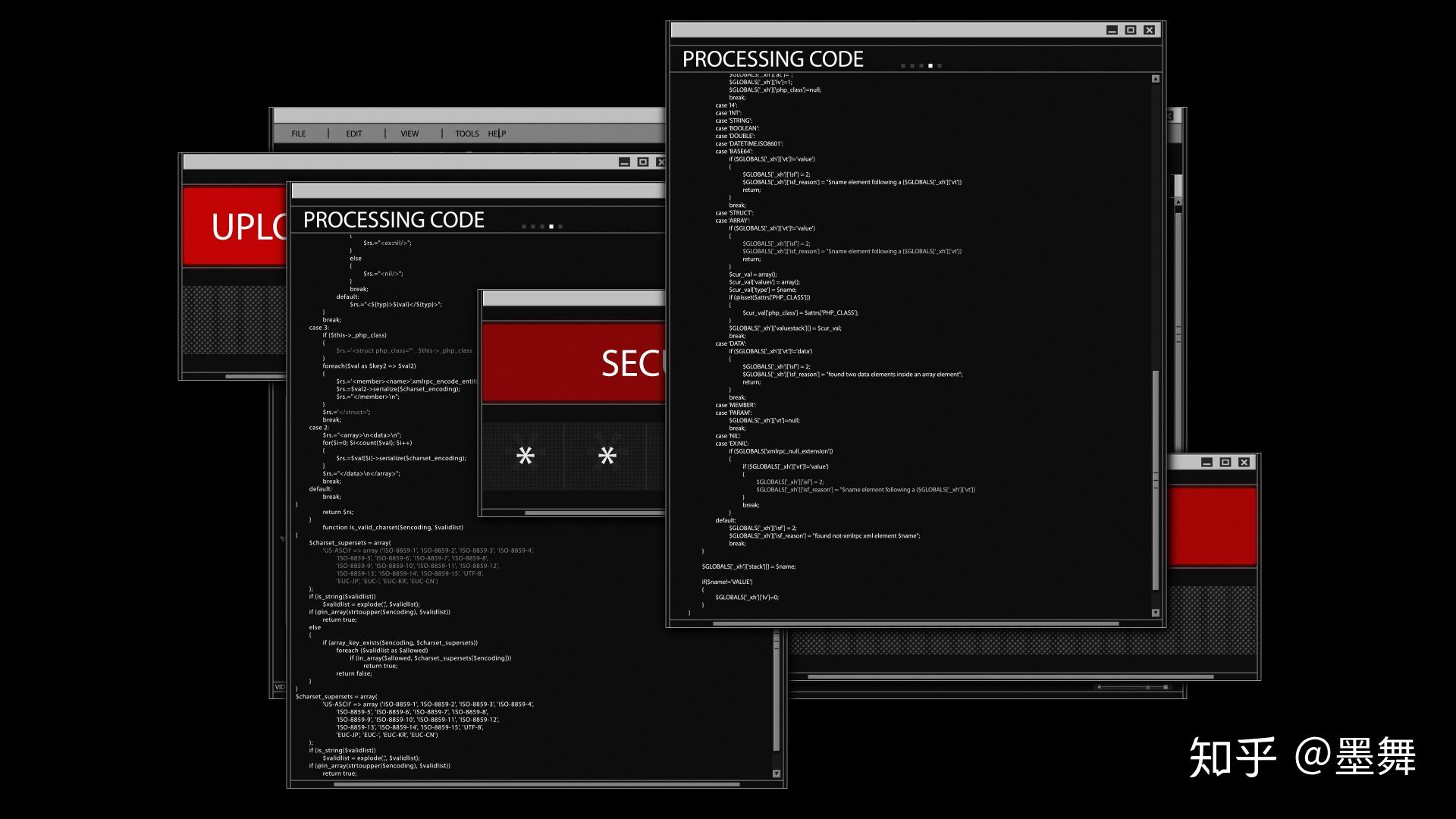Select active page dot beside large Processing Code title

point(930,66)
